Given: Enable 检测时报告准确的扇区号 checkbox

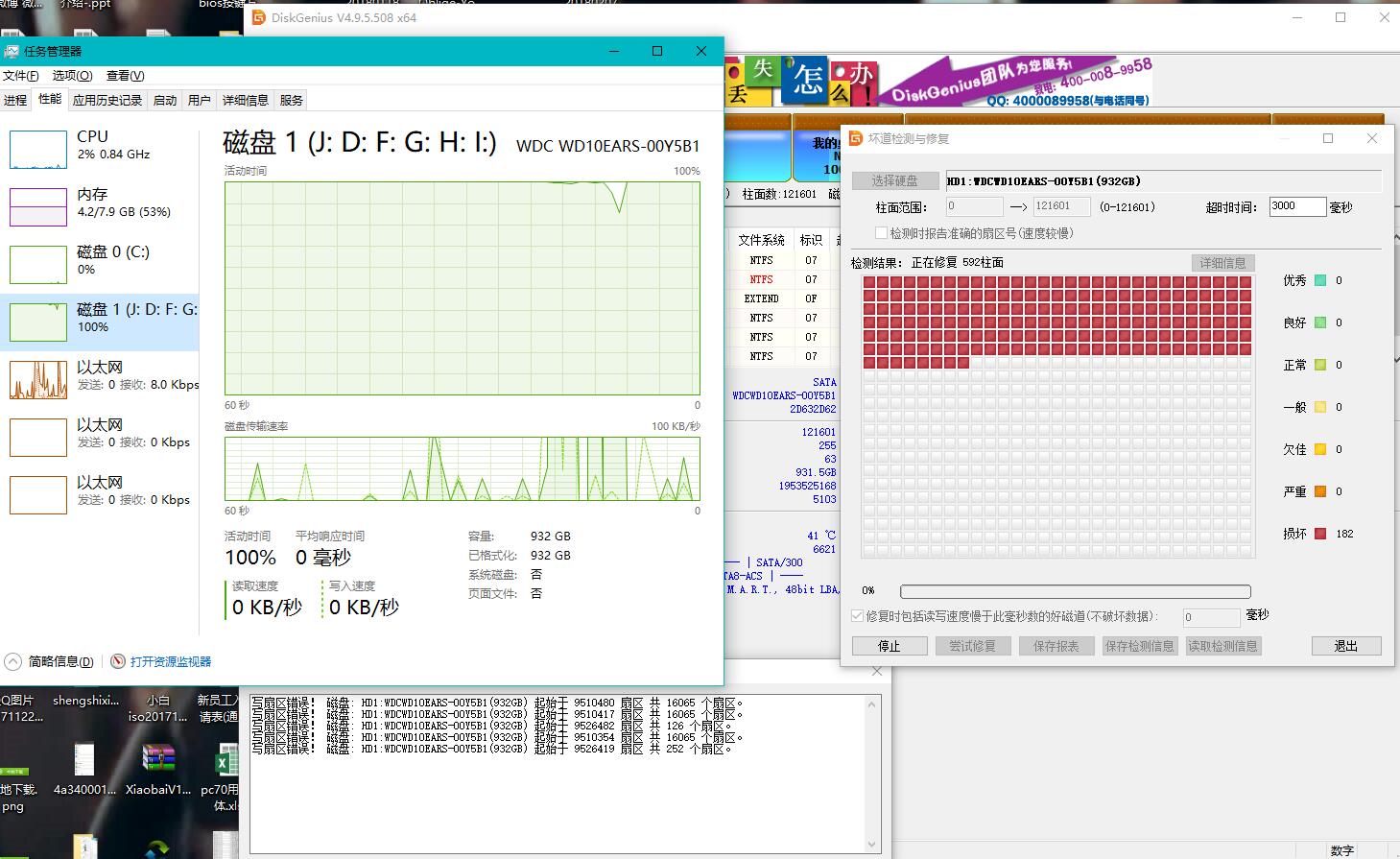Looking at the screenshot, I should pos(880,232).
